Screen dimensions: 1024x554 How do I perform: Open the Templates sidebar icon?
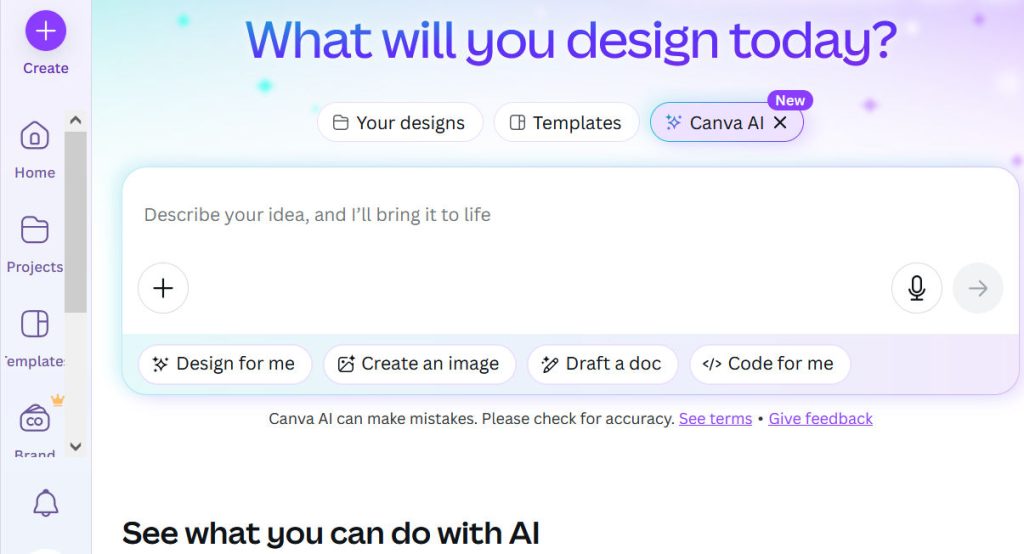pyautogui.click(x=34, y=324)
